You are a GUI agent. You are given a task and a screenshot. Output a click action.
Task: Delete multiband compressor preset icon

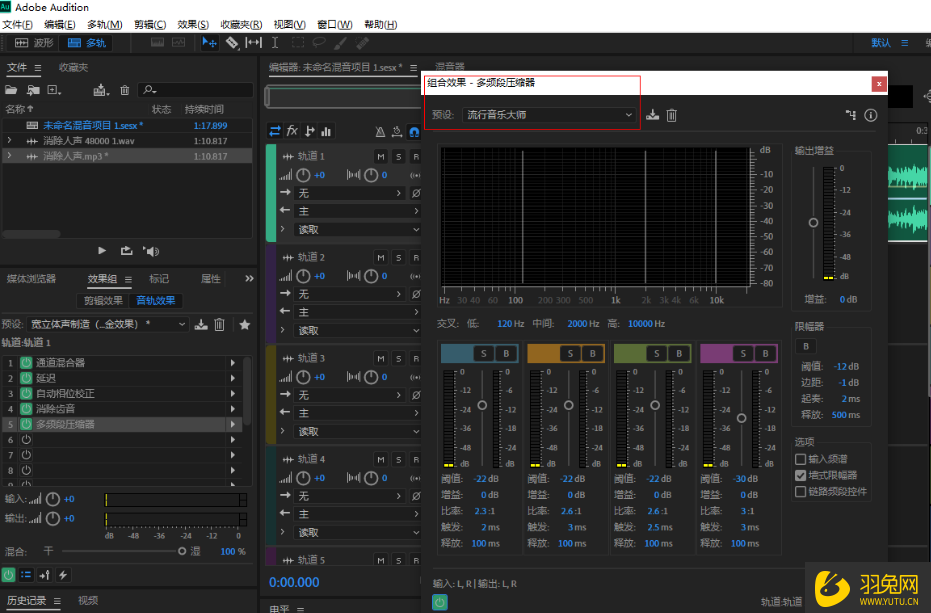pos(672,115)
